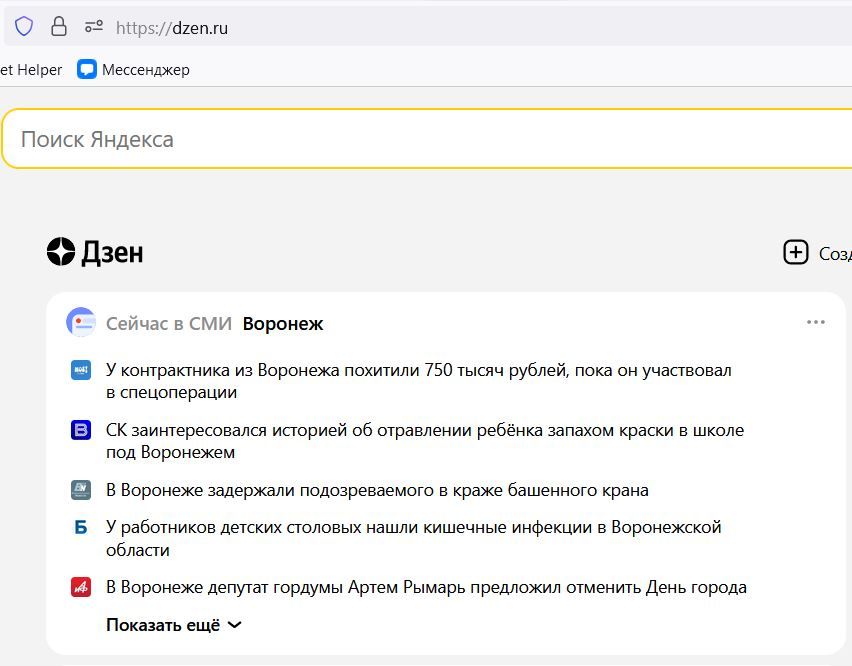
Task: Click source icon beside the контрактник headline
Action: point(81,370)
